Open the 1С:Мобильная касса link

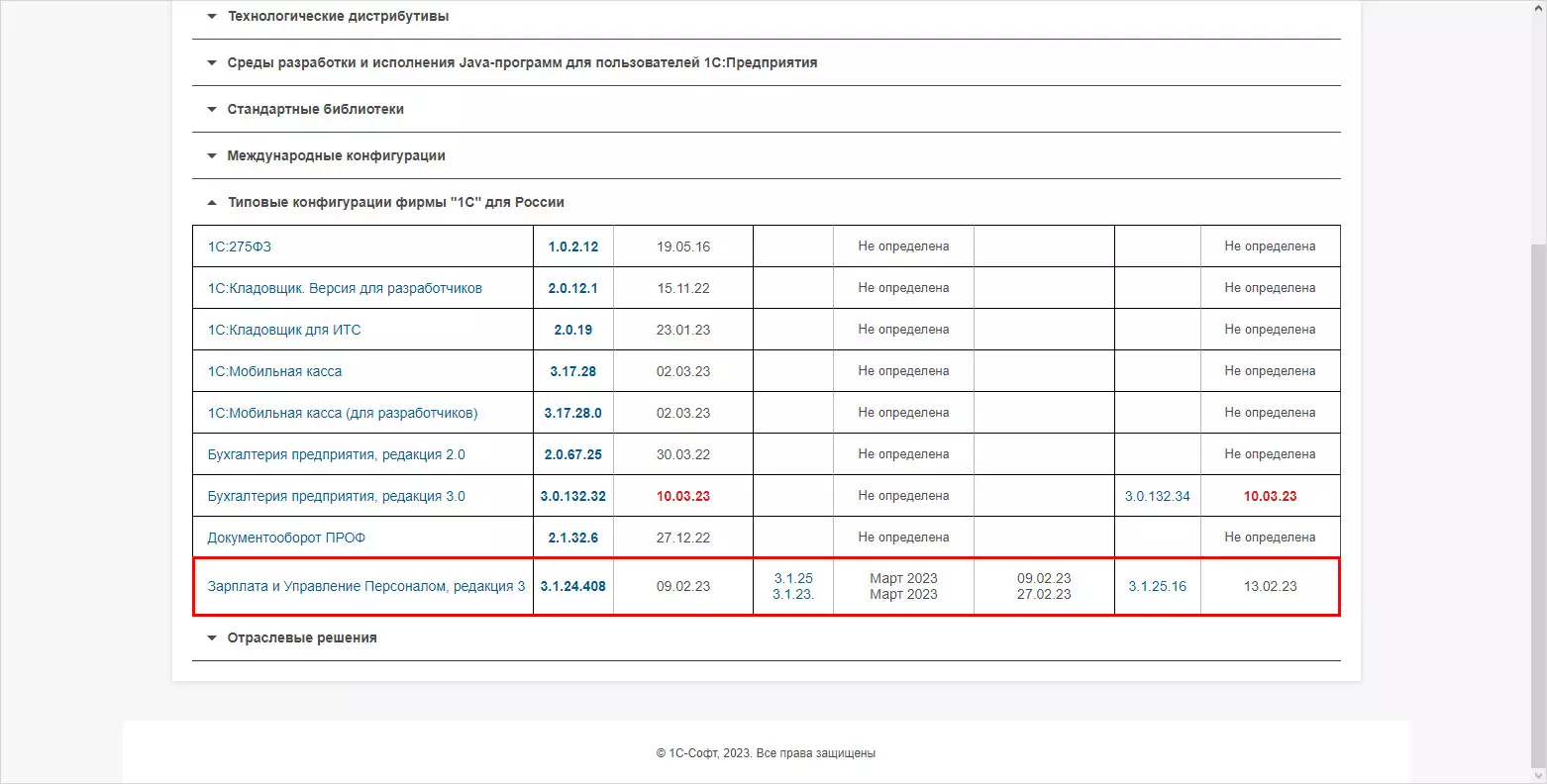point(274,371)
